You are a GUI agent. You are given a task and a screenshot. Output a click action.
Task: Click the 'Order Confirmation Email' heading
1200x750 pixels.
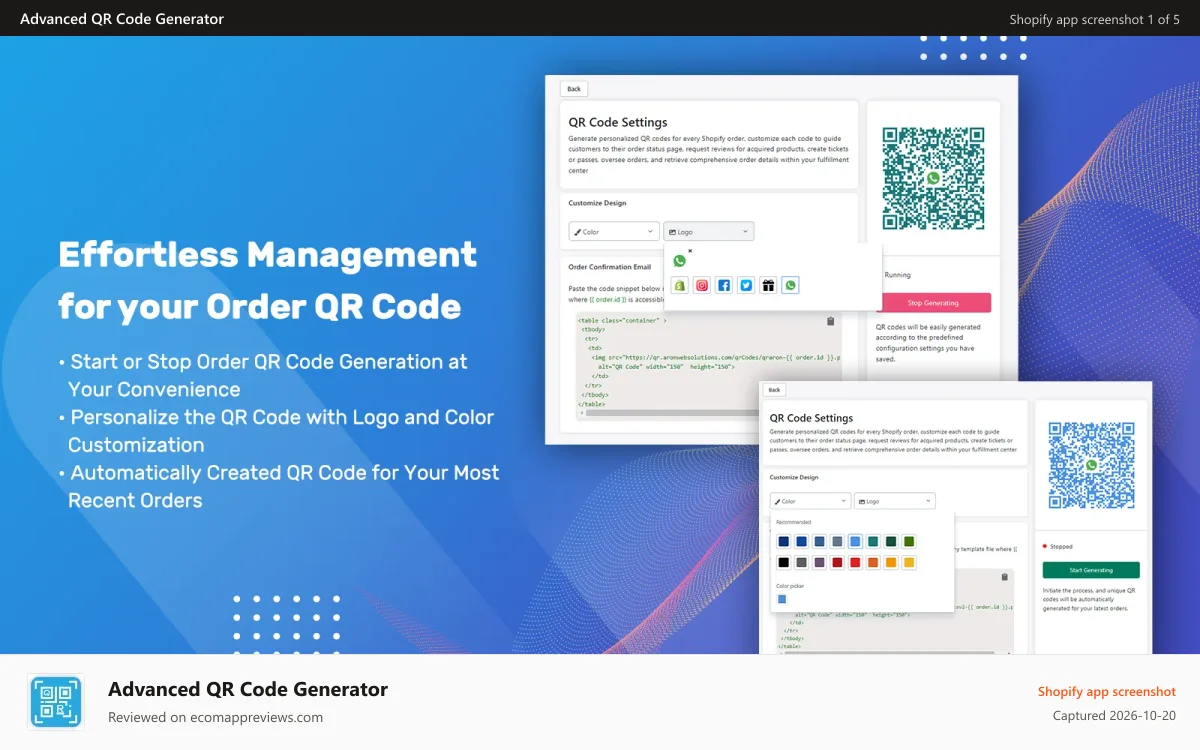tap(610, 267)
